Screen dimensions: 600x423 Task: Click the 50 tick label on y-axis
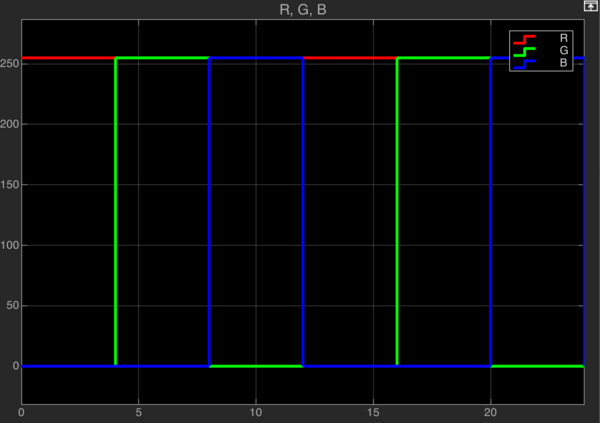click(x=12, y=306)
